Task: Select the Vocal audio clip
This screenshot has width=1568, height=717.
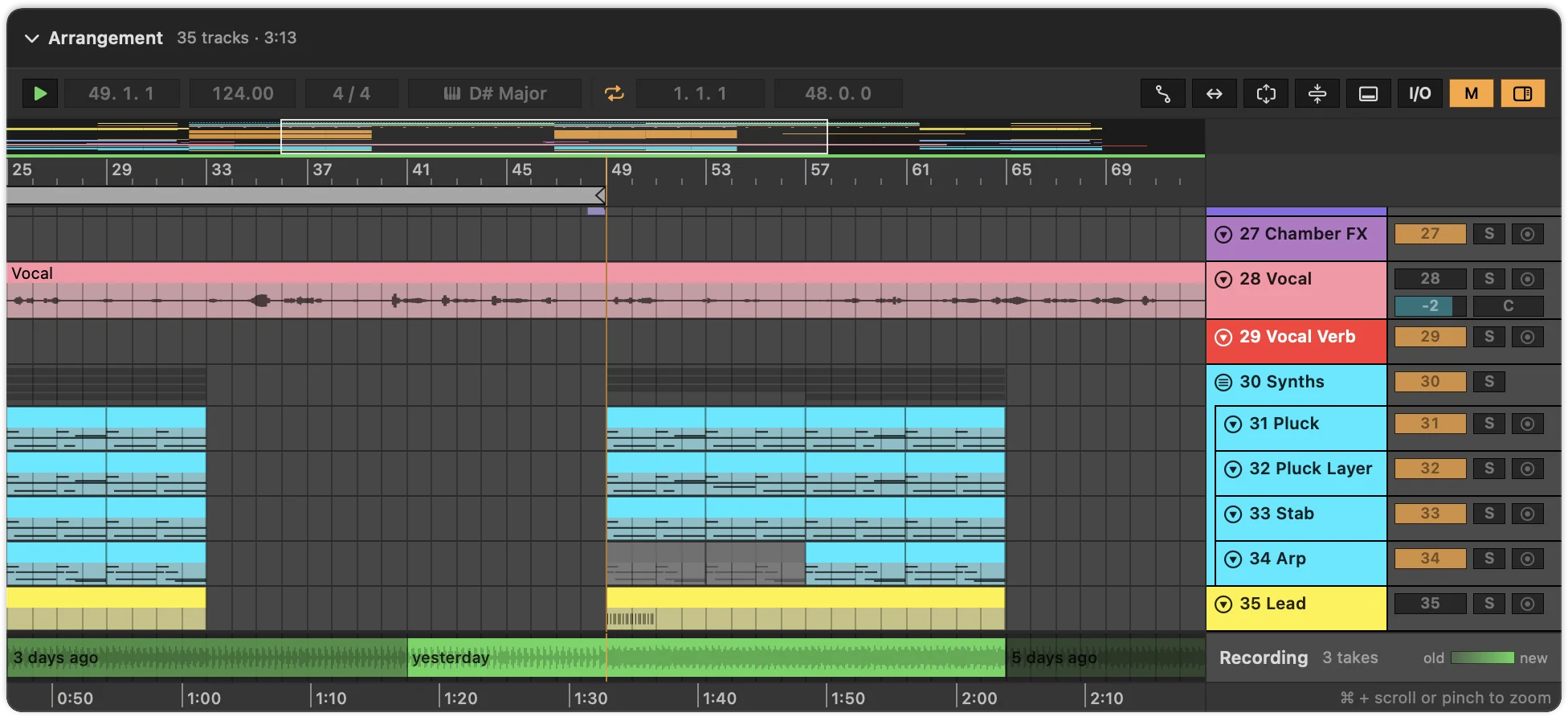Action: [x=606, y=290]
